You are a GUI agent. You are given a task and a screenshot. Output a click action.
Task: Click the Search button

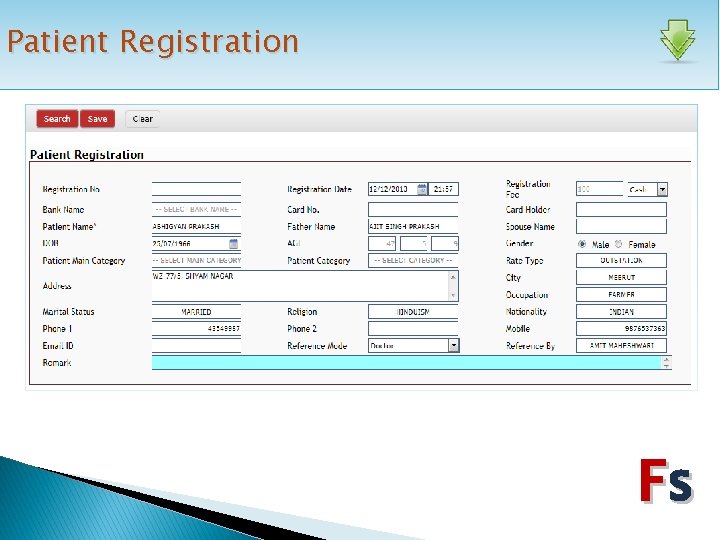click(57, 119)
